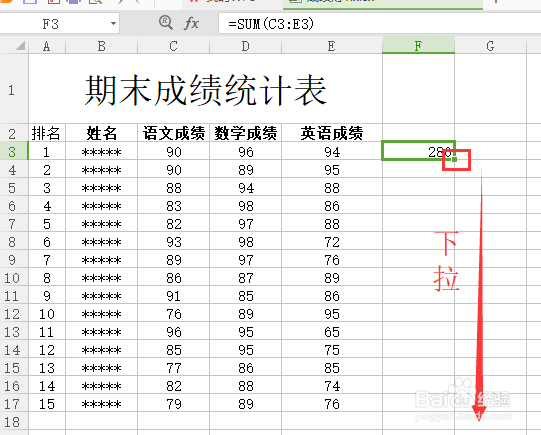Click cell D5 with value 94
Viewport: 541px width, 435px height.
coord(245,188)
